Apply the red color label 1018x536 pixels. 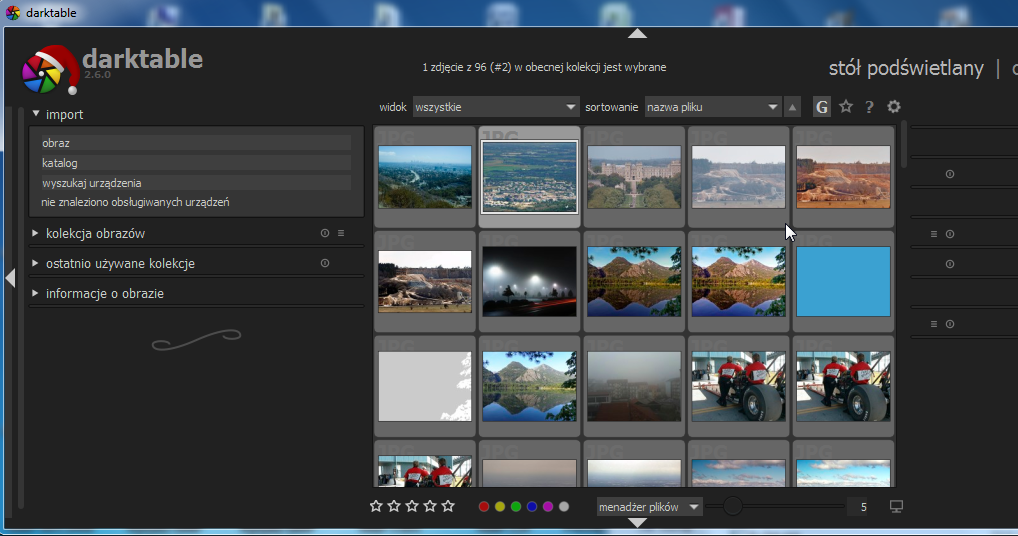click(x=484, y=507)
